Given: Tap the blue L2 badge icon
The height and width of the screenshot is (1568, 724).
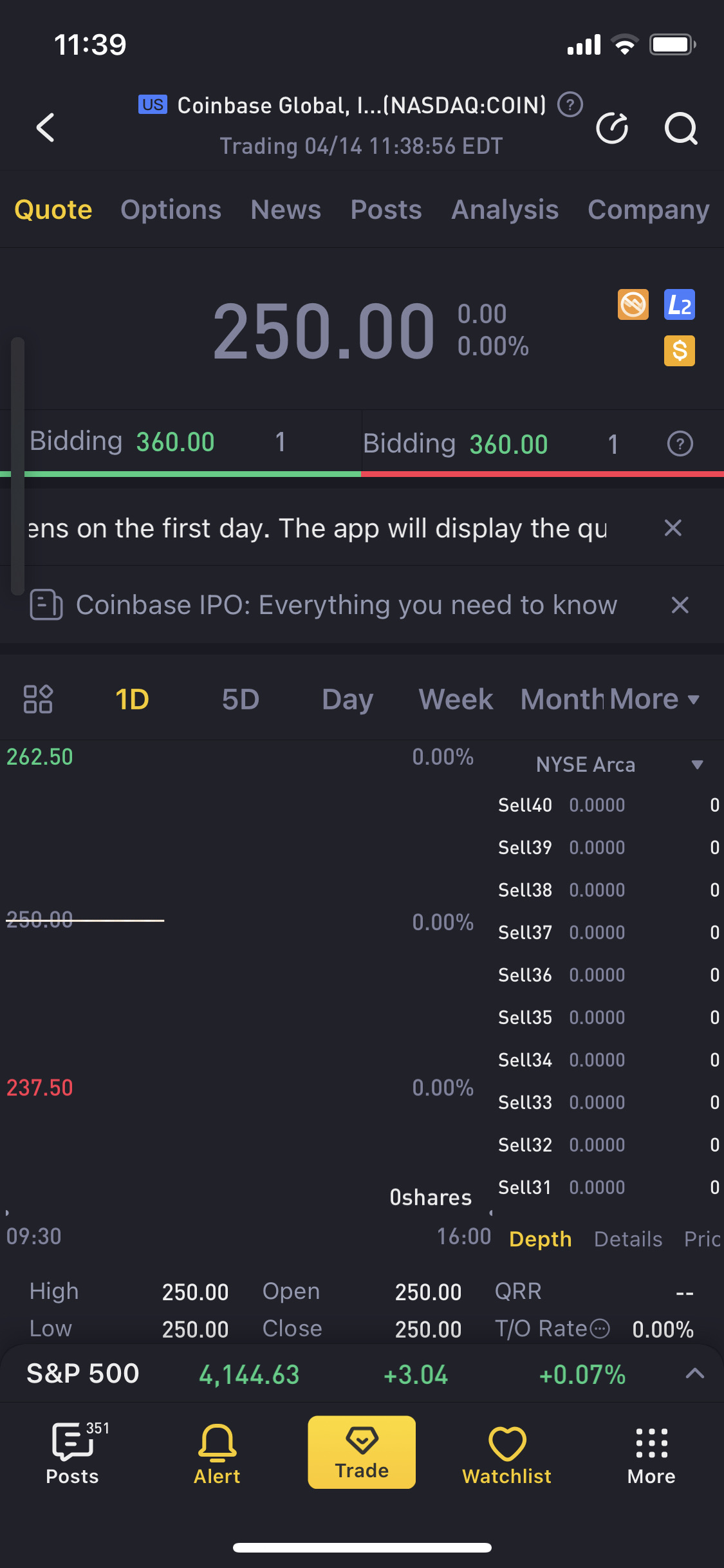Looking at the screenshot, I should tap(679, 304).
